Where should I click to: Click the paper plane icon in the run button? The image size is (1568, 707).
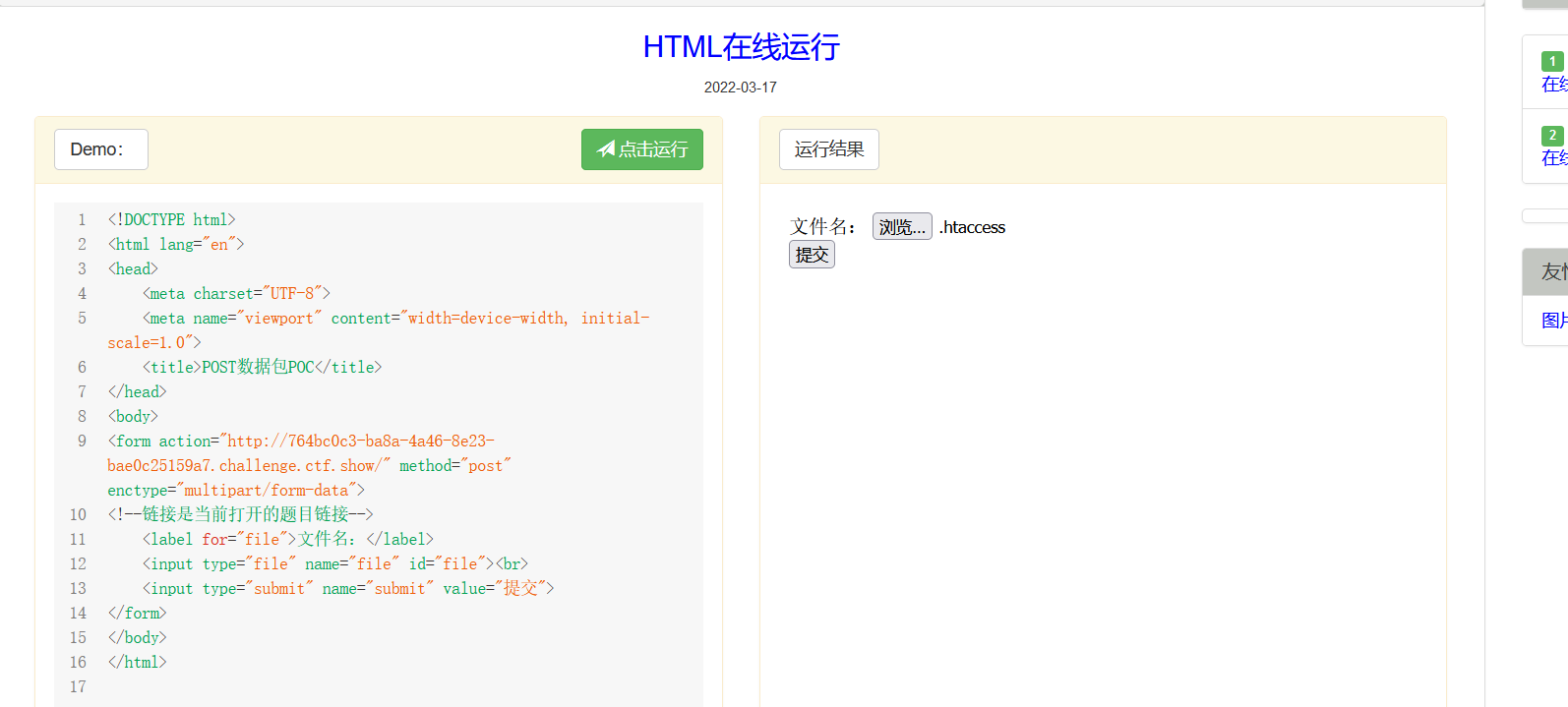tap(606, 148)
